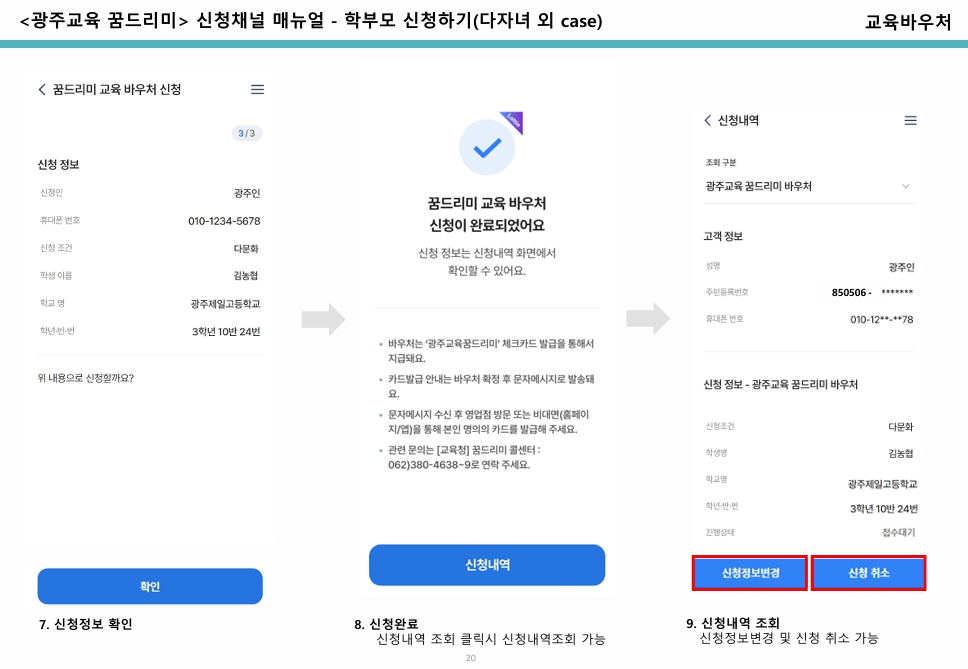This screenshot has width=968, height=669.
Task: Click the 신청정보변경 button
Action: pyautogui.click(x=750, y=573)
